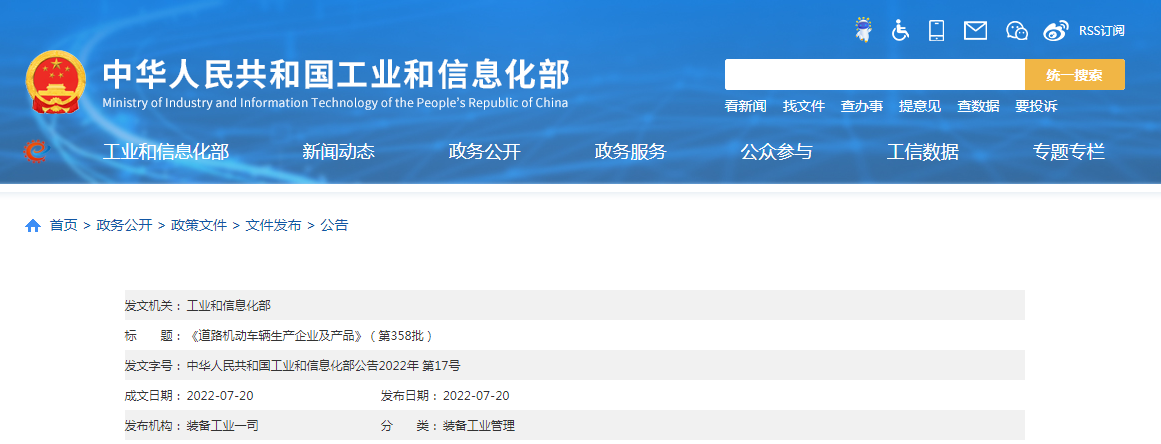
Task: Click the email envelope icon
Action: tap(976, 30)
